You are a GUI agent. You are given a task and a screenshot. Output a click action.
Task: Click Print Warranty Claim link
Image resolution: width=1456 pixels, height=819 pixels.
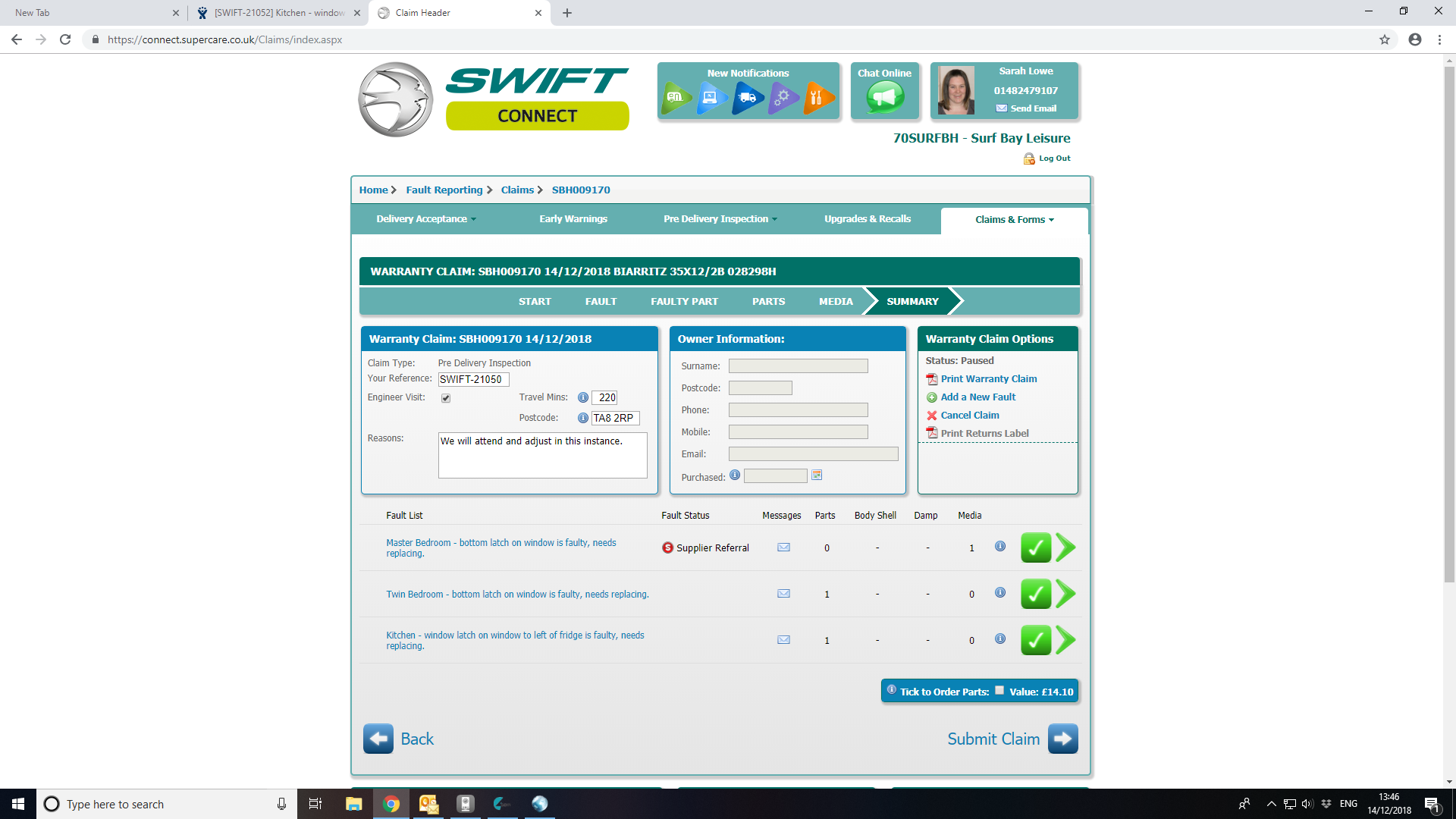coord(988,379)
